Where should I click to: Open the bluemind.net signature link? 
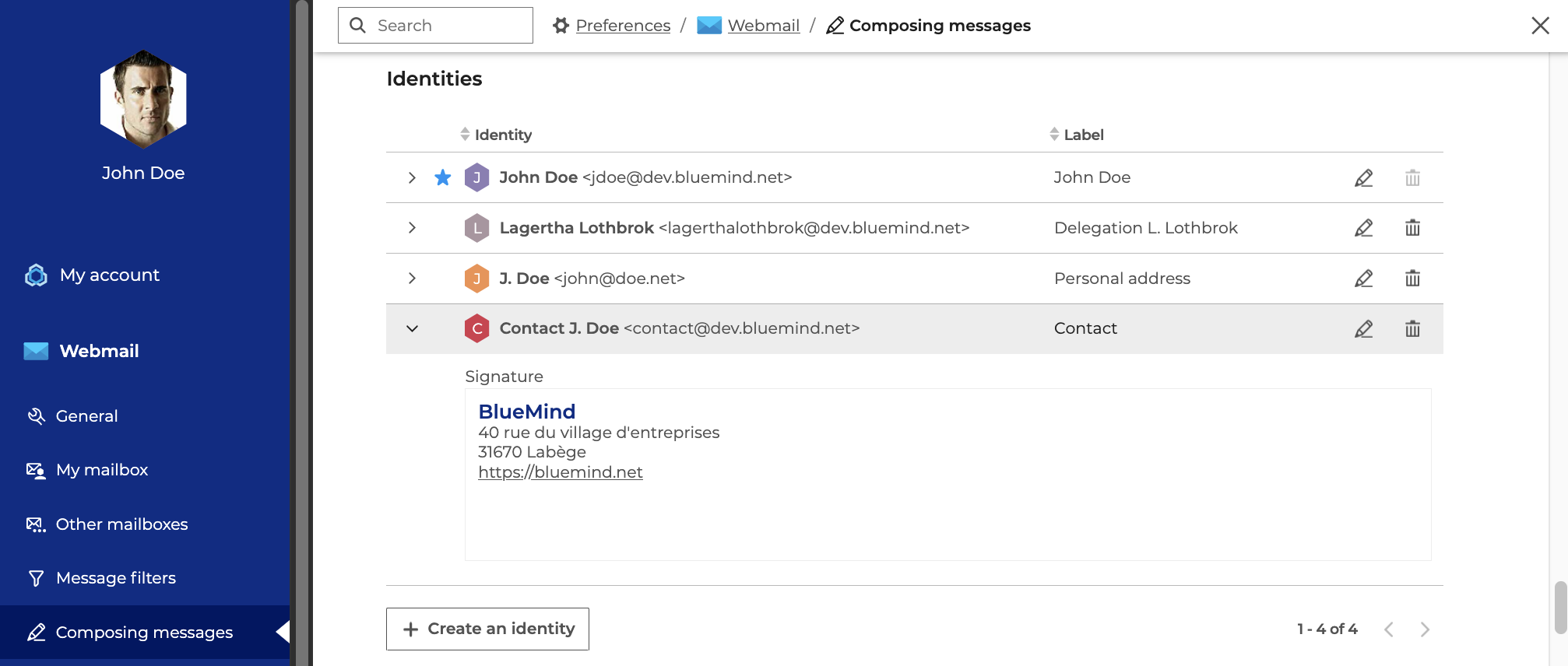click(x=560, y=472)
